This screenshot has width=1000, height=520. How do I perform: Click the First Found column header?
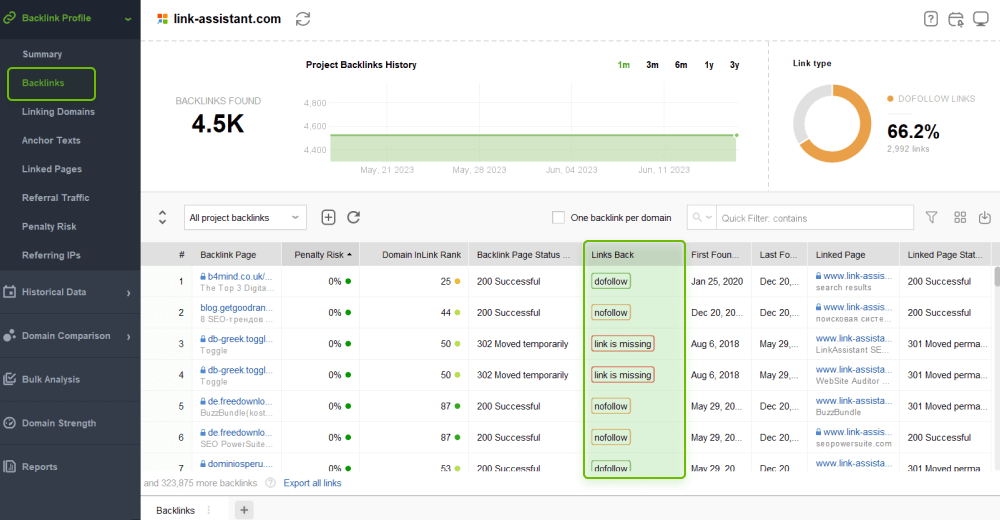pyautogui.click(x=717, y=255)
